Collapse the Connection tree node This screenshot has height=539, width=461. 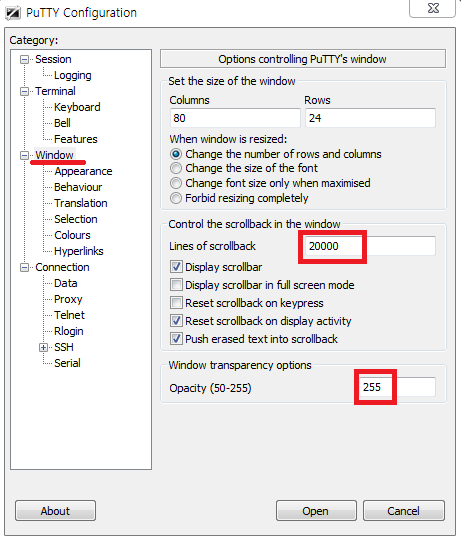pos(24,267)
